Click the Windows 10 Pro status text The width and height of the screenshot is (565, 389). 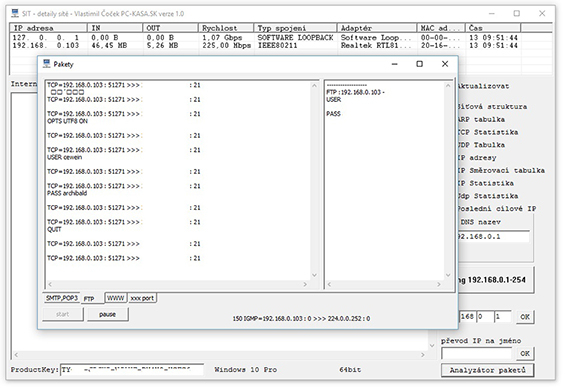(246, 370)
